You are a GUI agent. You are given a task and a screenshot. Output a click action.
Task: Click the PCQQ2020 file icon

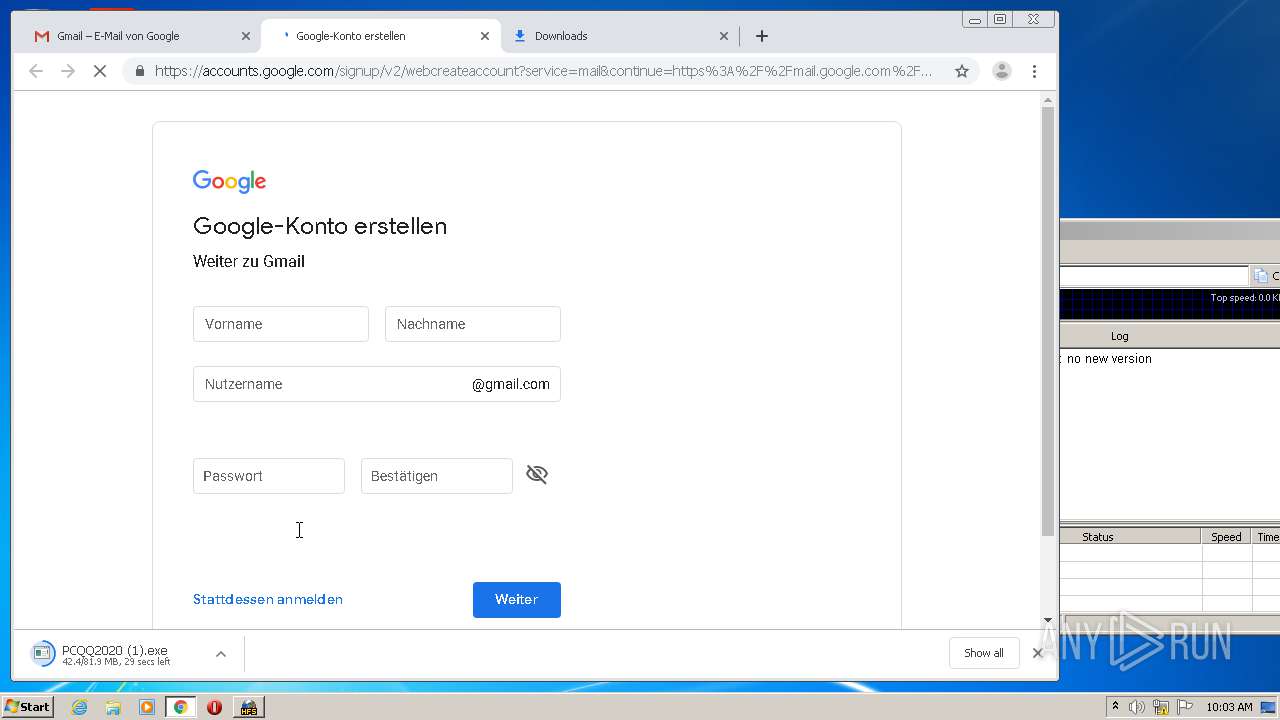(x=43, y=654)
